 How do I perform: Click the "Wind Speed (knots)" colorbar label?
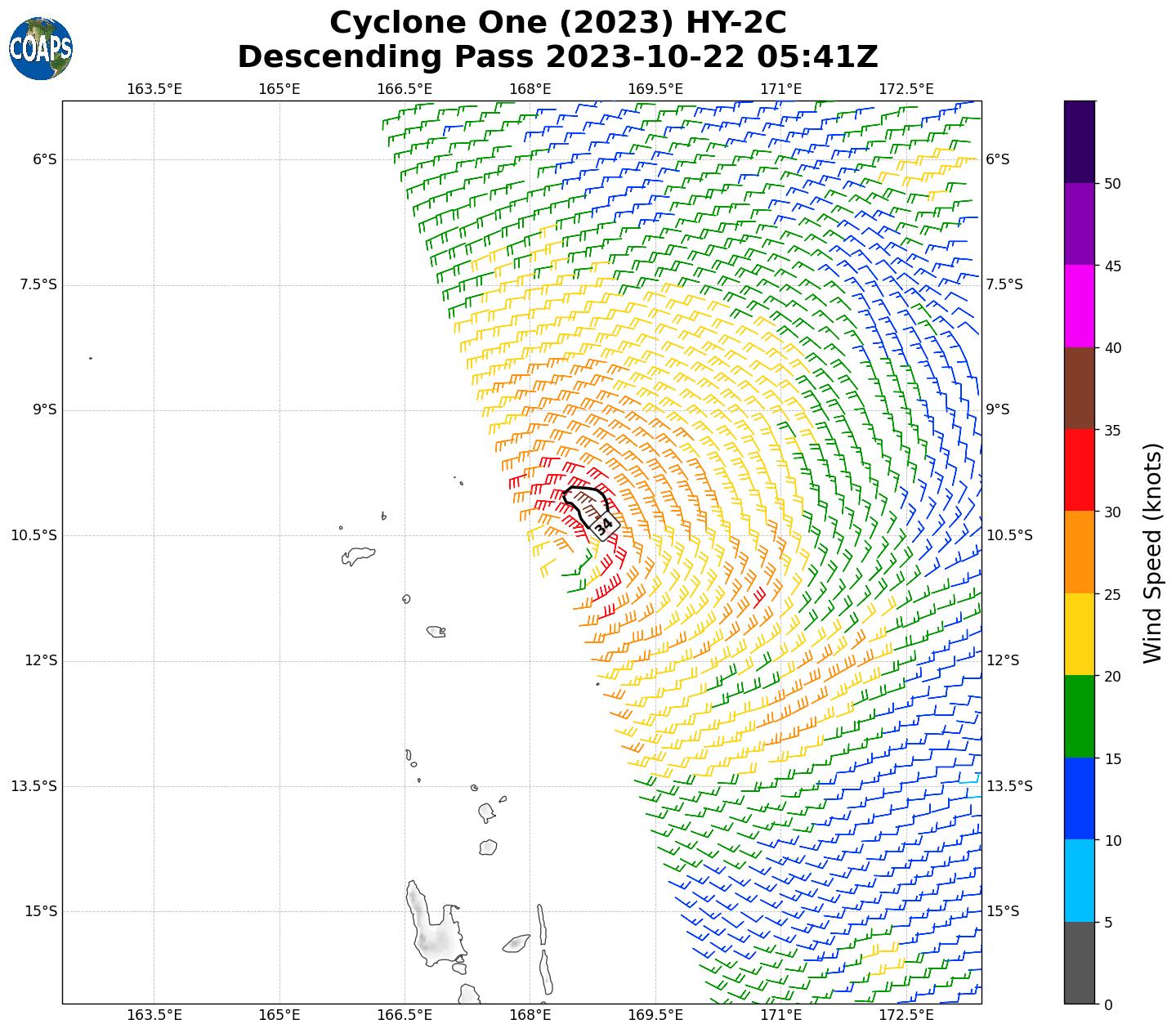(1151, 552)
